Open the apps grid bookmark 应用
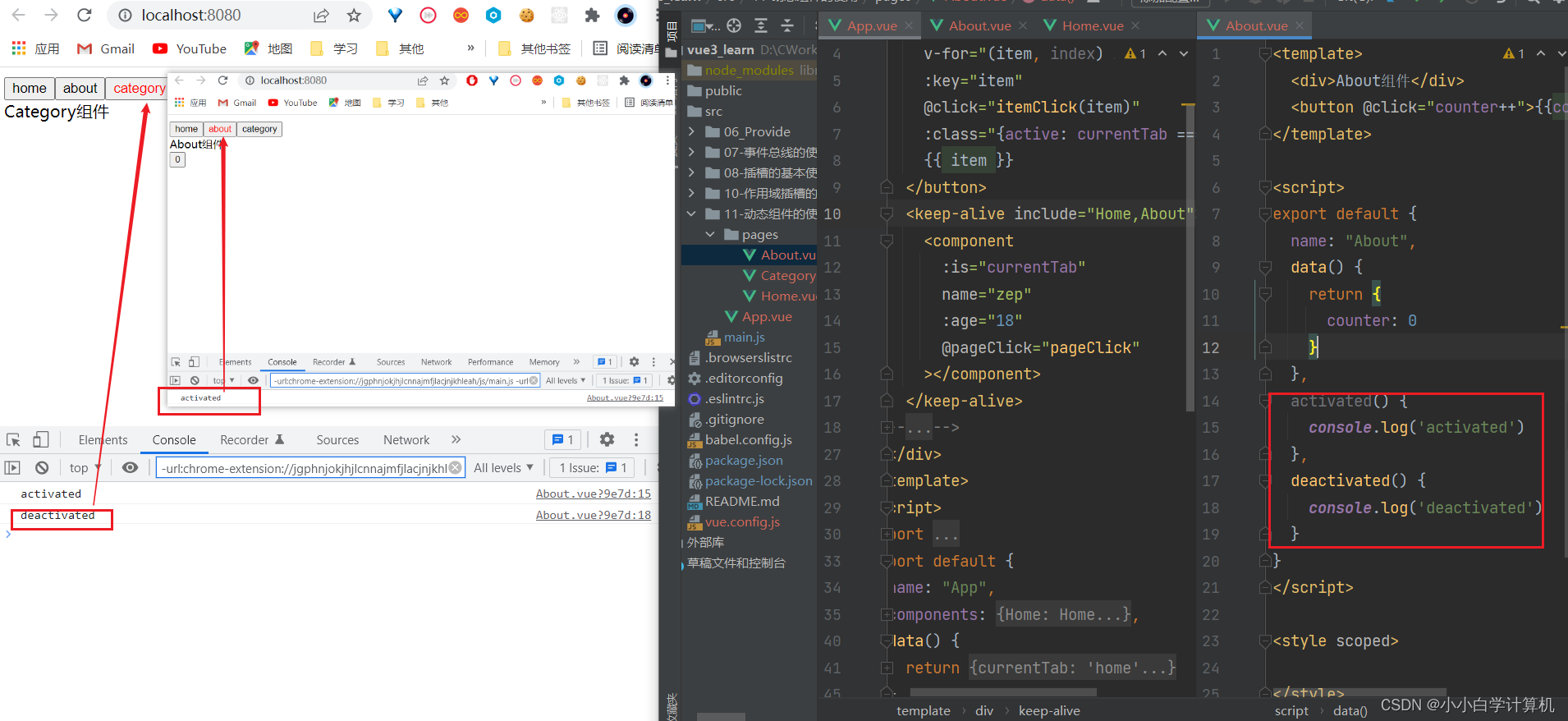The height and width of the screenshot is (721, 1568). (35, 48)
